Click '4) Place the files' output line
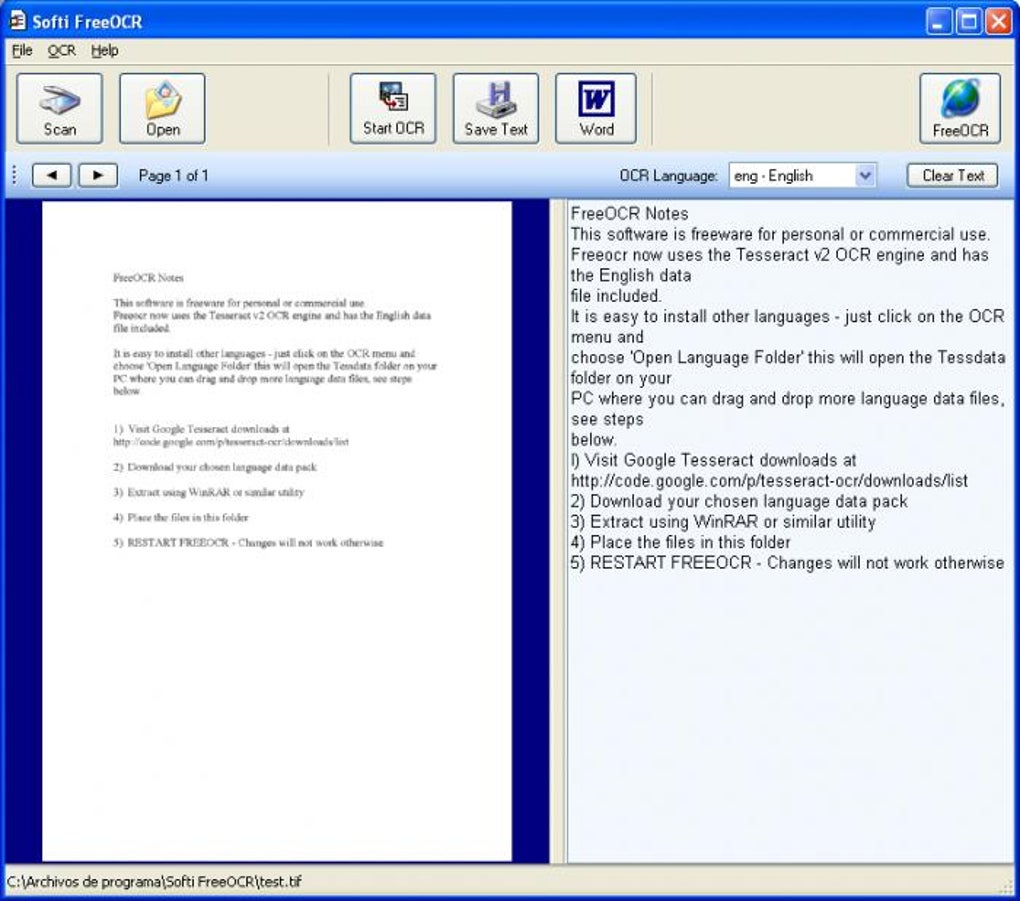The image size is (1020, 901). tap(680, 543)
